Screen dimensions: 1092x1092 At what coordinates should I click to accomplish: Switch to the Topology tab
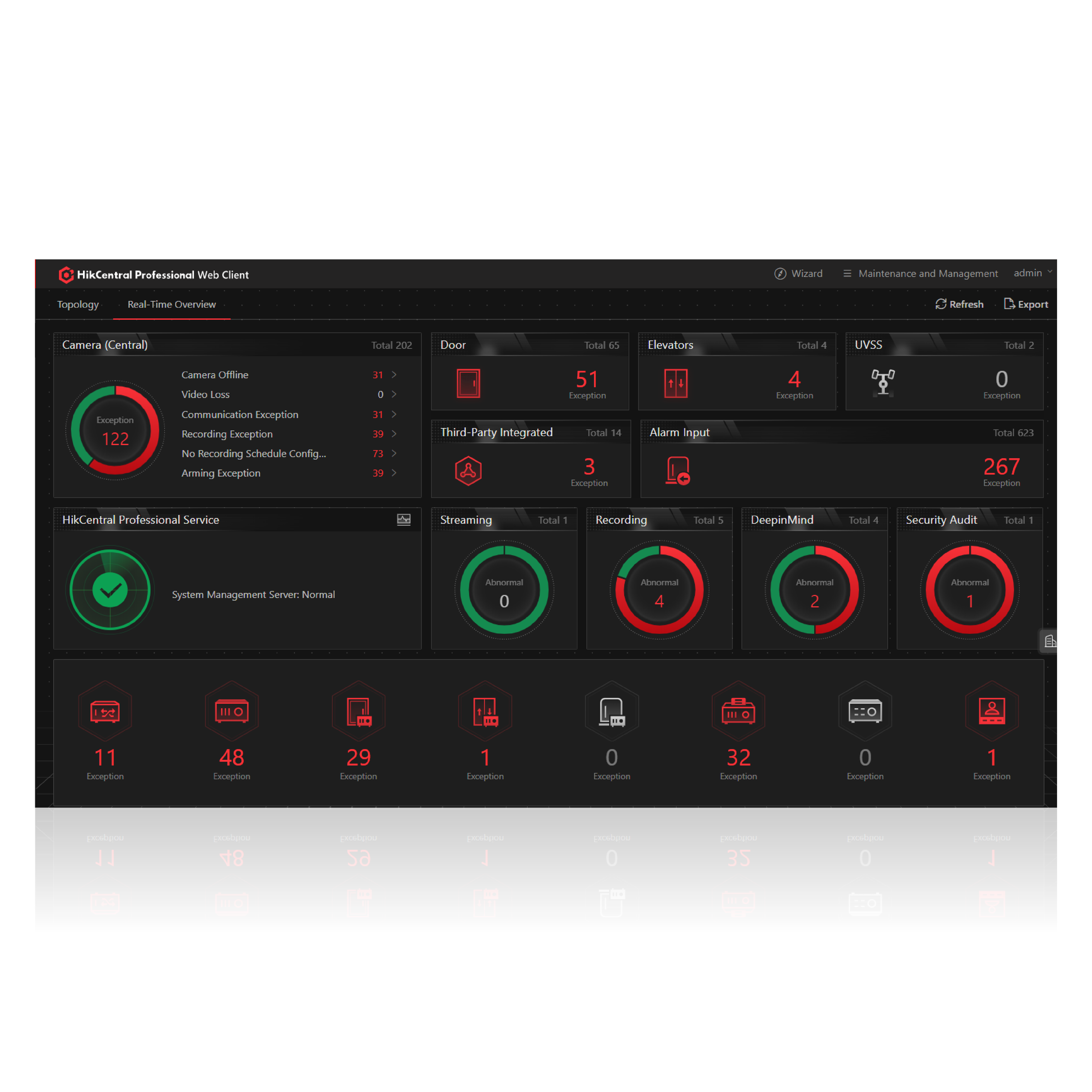[78, 305]
